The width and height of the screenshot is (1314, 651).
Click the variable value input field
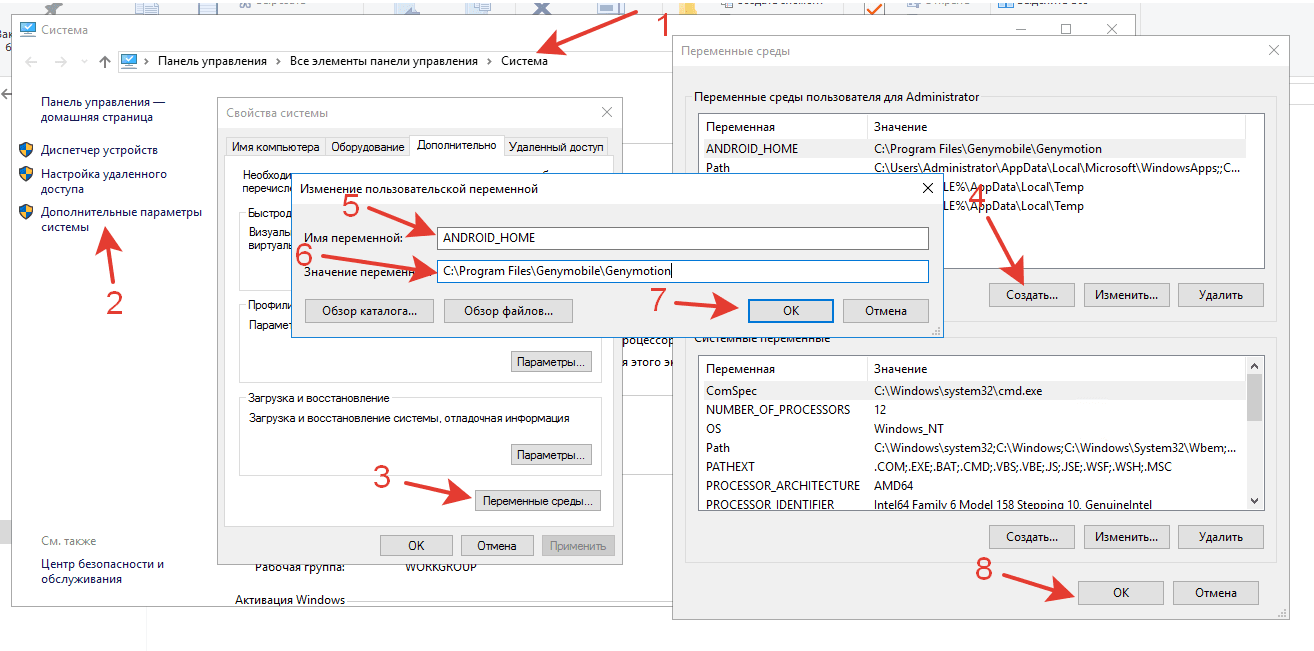pos(682,271)
